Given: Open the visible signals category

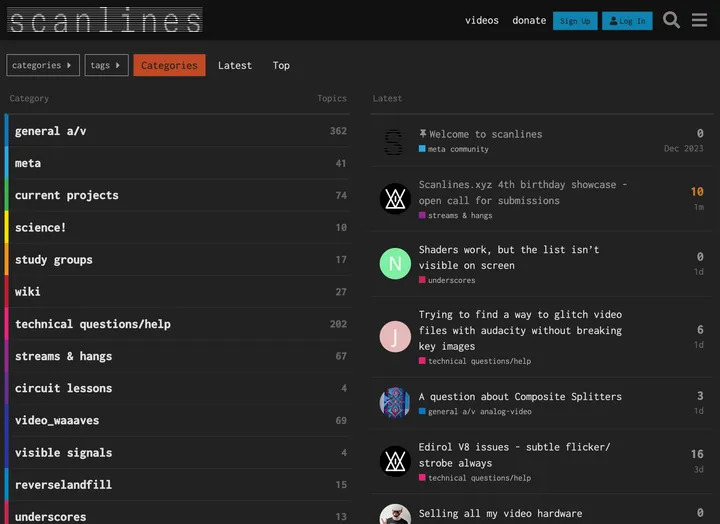Looking at the screenshot, I should [63, 453].
